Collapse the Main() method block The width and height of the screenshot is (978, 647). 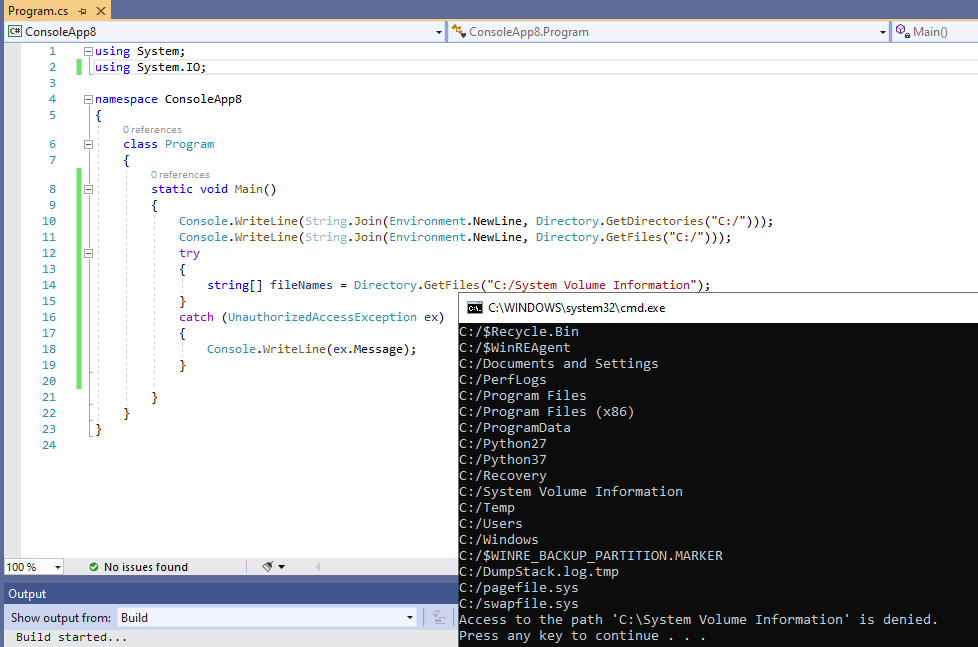coord(88,189)
